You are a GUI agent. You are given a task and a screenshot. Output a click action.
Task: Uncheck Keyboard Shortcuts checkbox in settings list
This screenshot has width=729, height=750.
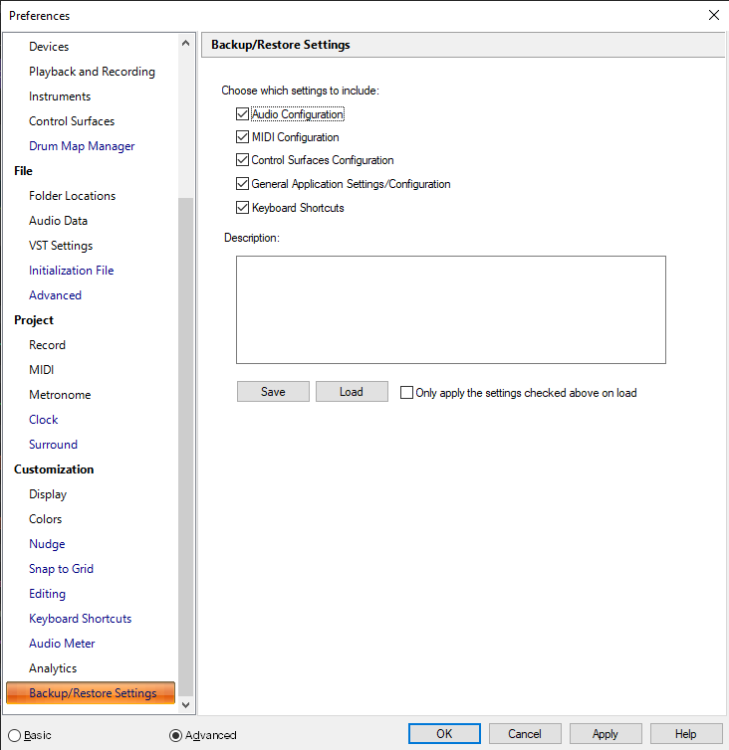[243, 208]
